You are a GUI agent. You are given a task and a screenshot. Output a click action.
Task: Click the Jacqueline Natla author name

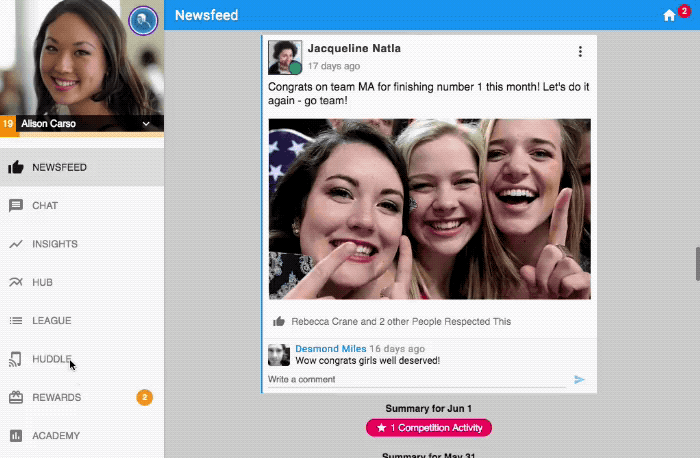point(354,48)
